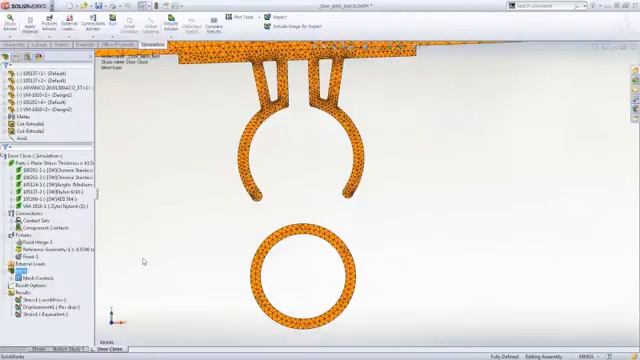Switch to the Sketch ribbon tab

click(62, 44)
